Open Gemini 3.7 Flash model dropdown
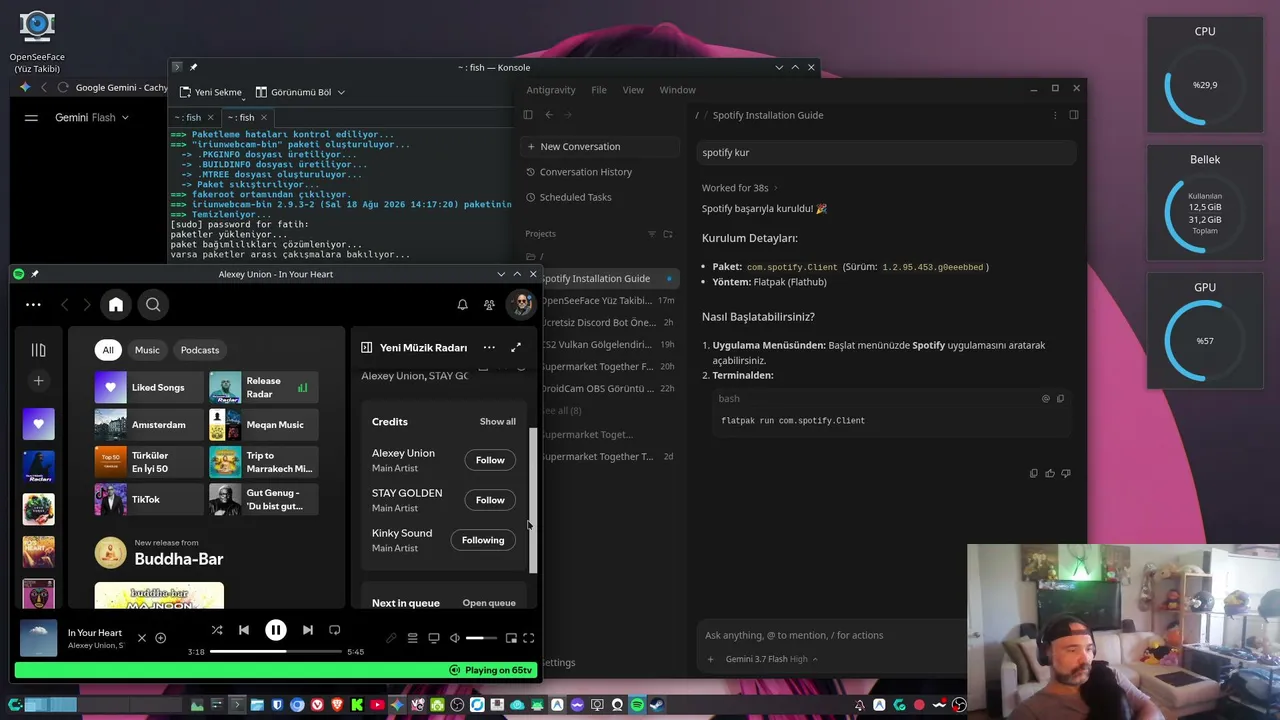 [772, 659]
